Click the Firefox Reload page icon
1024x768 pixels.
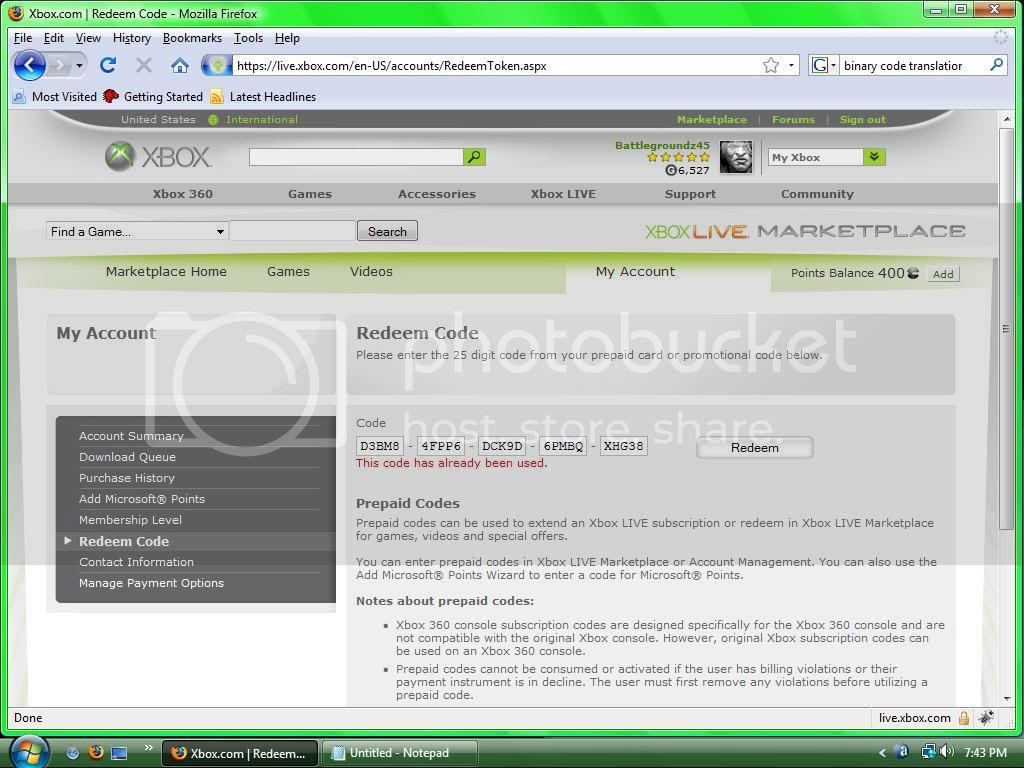108,65
